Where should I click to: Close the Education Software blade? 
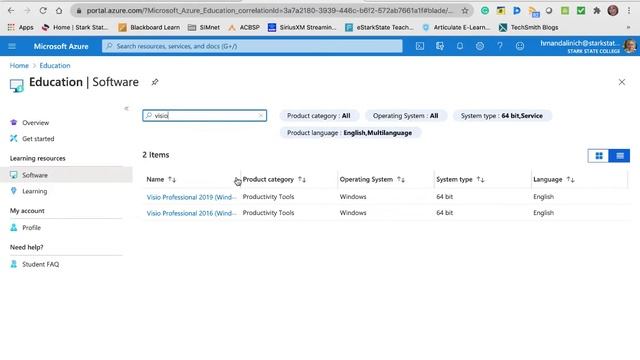pos(622,82)
